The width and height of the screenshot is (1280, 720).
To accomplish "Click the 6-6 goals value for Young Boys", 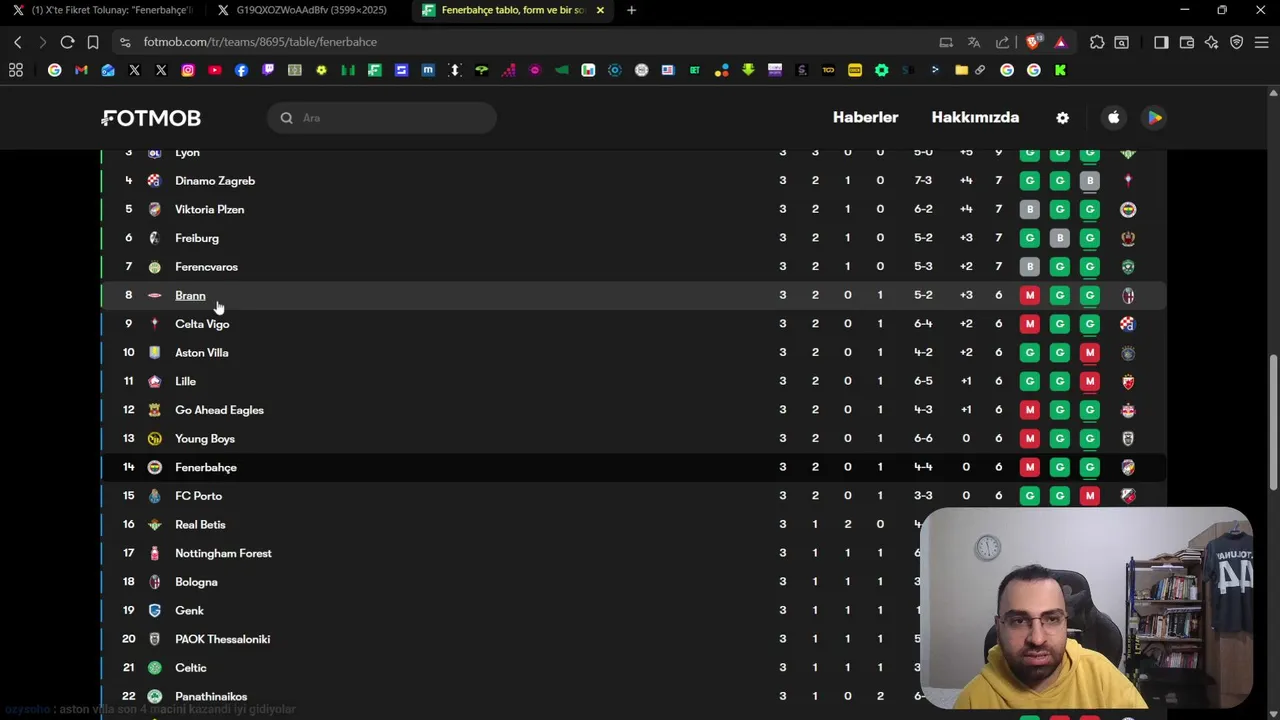I will coord(923,439).
